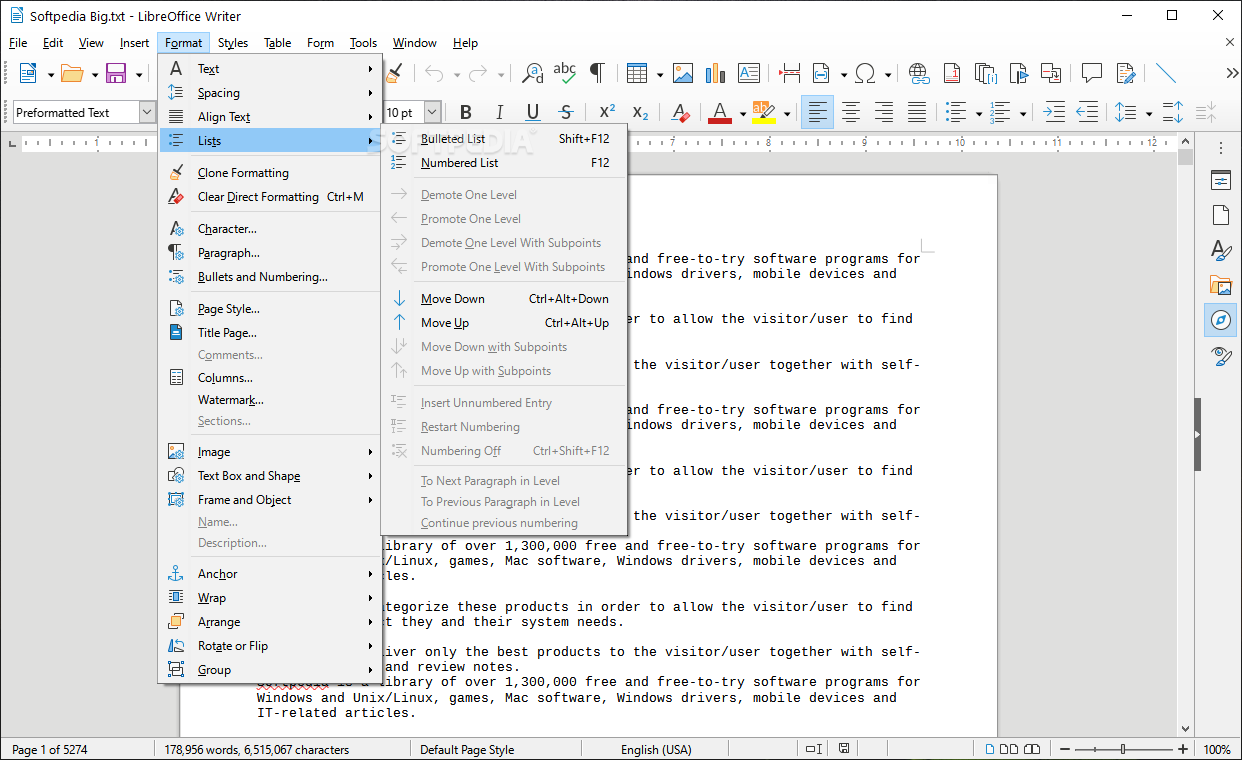Click the Default Page Style status field
The height and width of the screenshot is (760, 1242).
pos(467,749)
